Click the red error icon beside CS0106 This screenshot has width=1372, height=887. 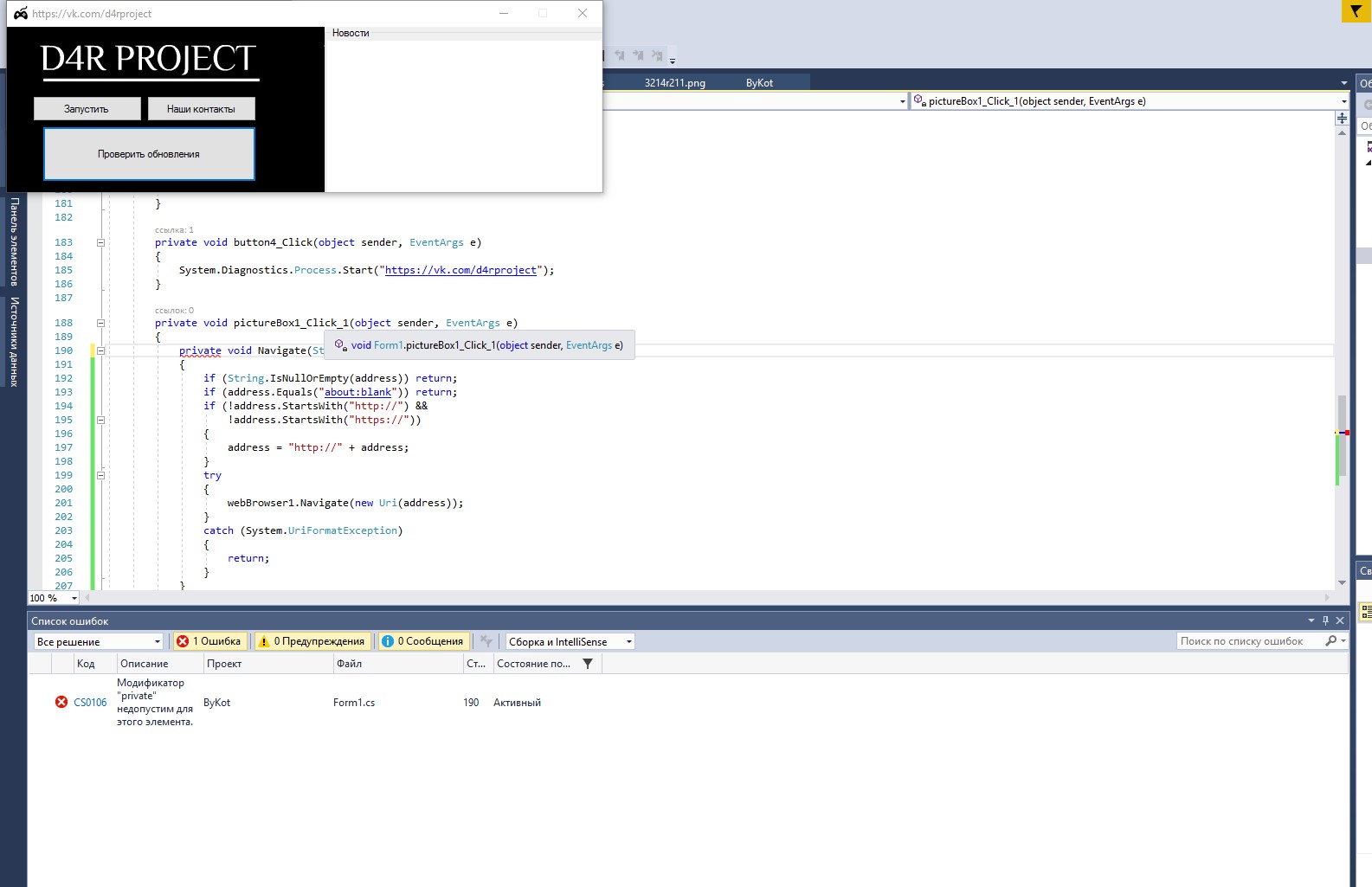point(61,702)
